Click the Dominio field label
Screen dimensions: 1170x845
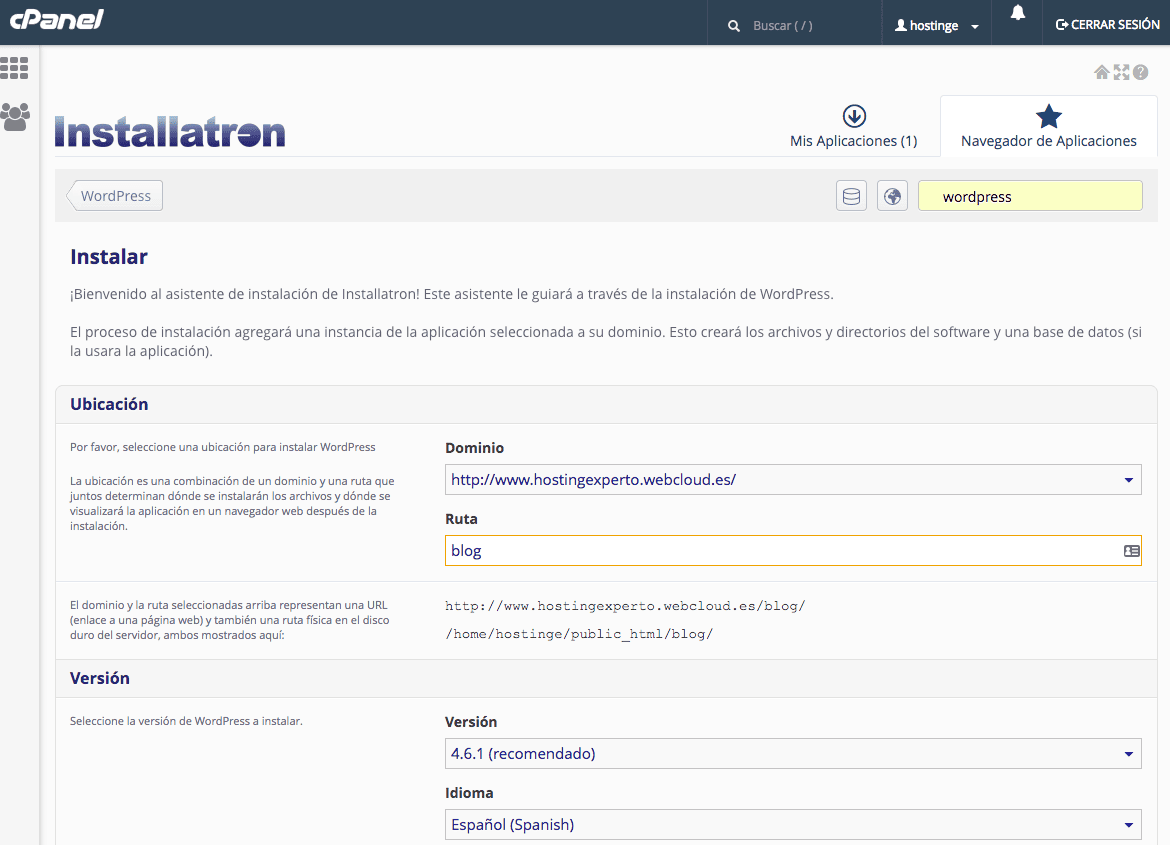(475, 448)
